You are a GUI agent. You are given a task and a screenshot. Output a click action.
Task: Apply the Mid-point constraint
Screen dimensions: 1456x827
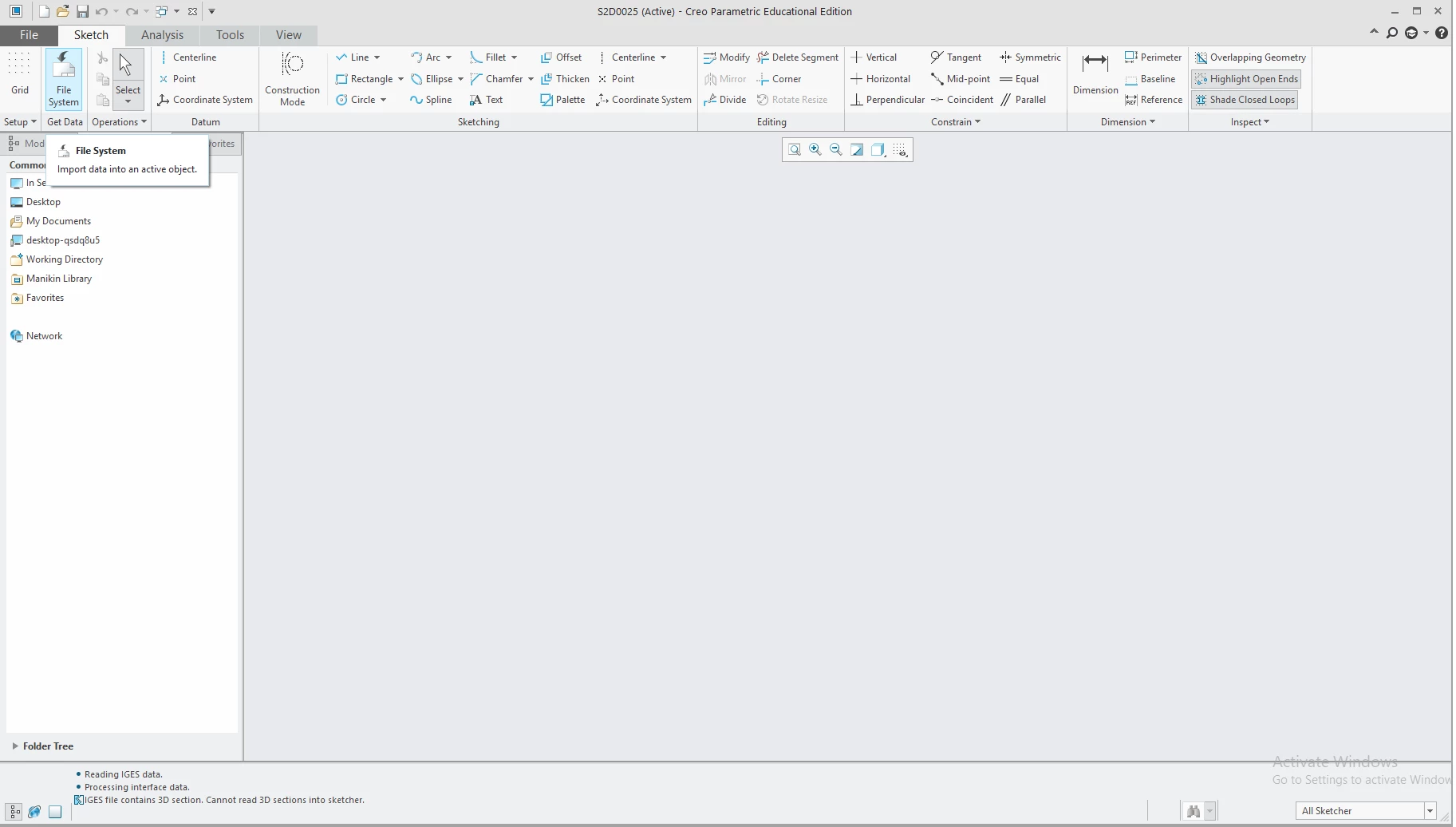961,79
